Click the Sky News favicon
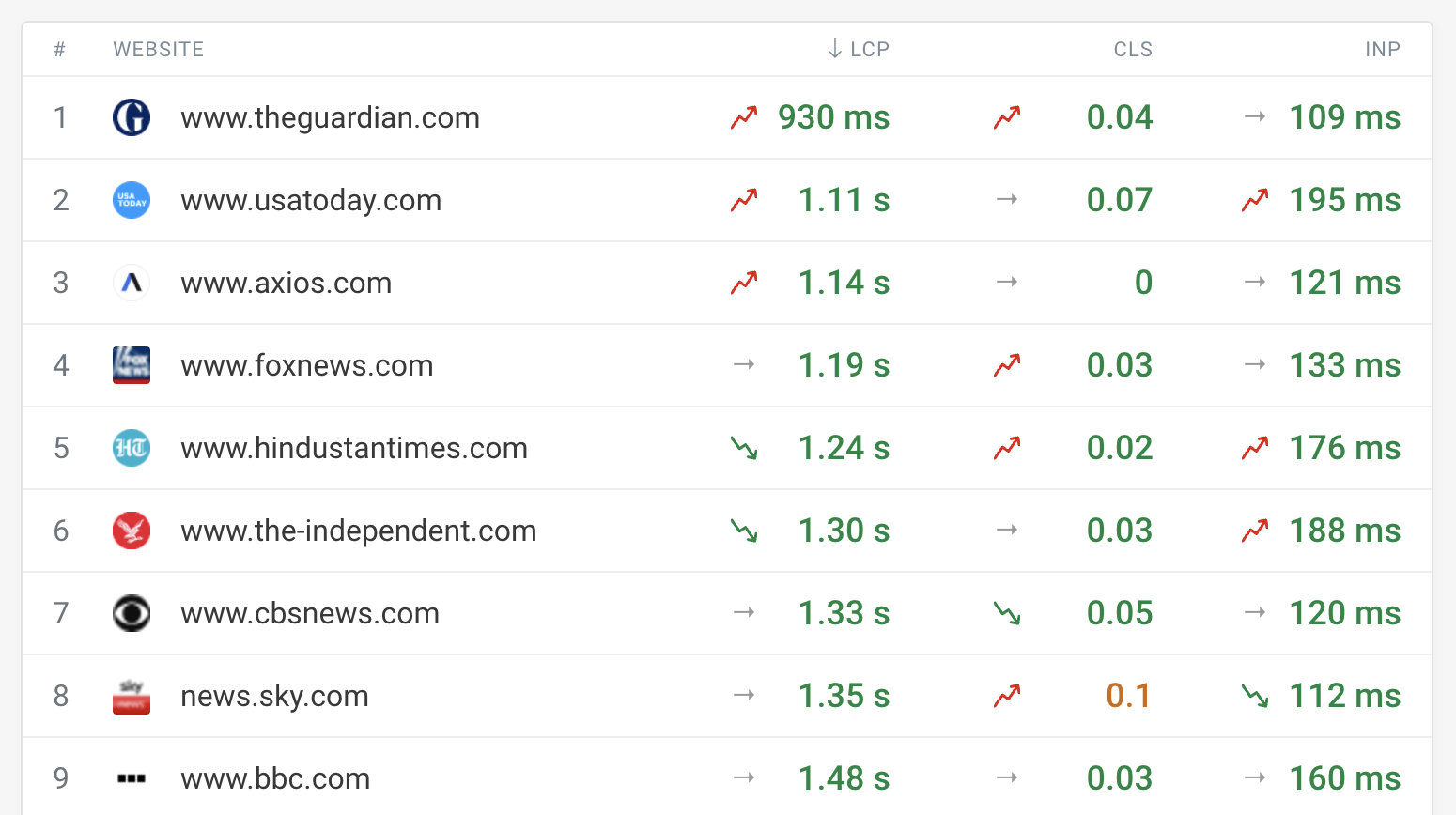 (x=132, y=696)
